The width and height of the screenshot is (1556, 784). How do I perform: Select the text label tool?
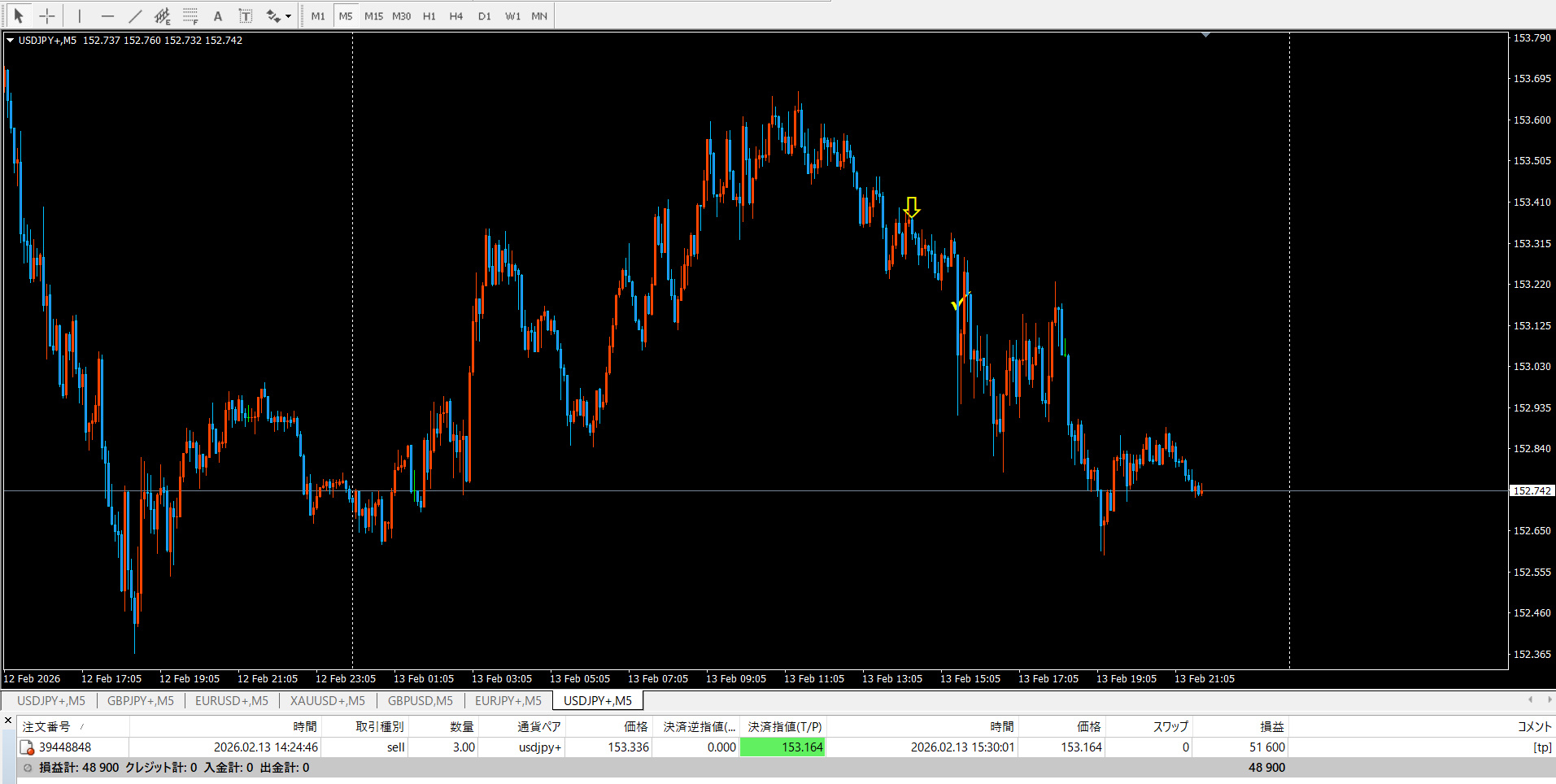click(x=245, y=15)
